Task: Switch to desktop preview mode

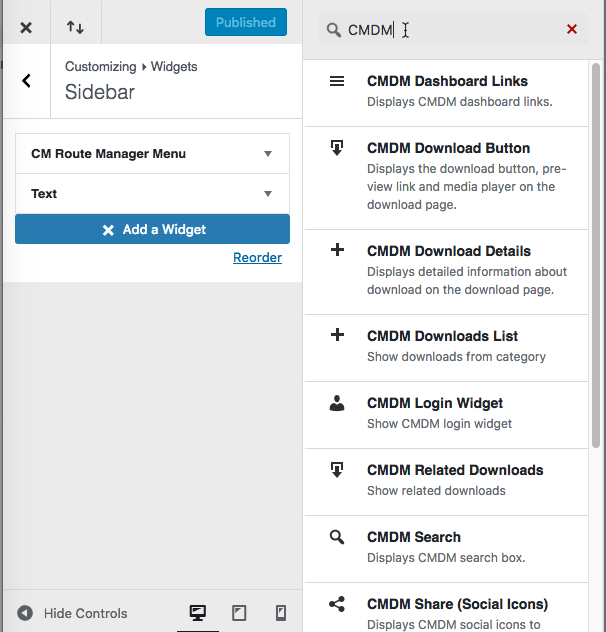Action: pos(198,613)
